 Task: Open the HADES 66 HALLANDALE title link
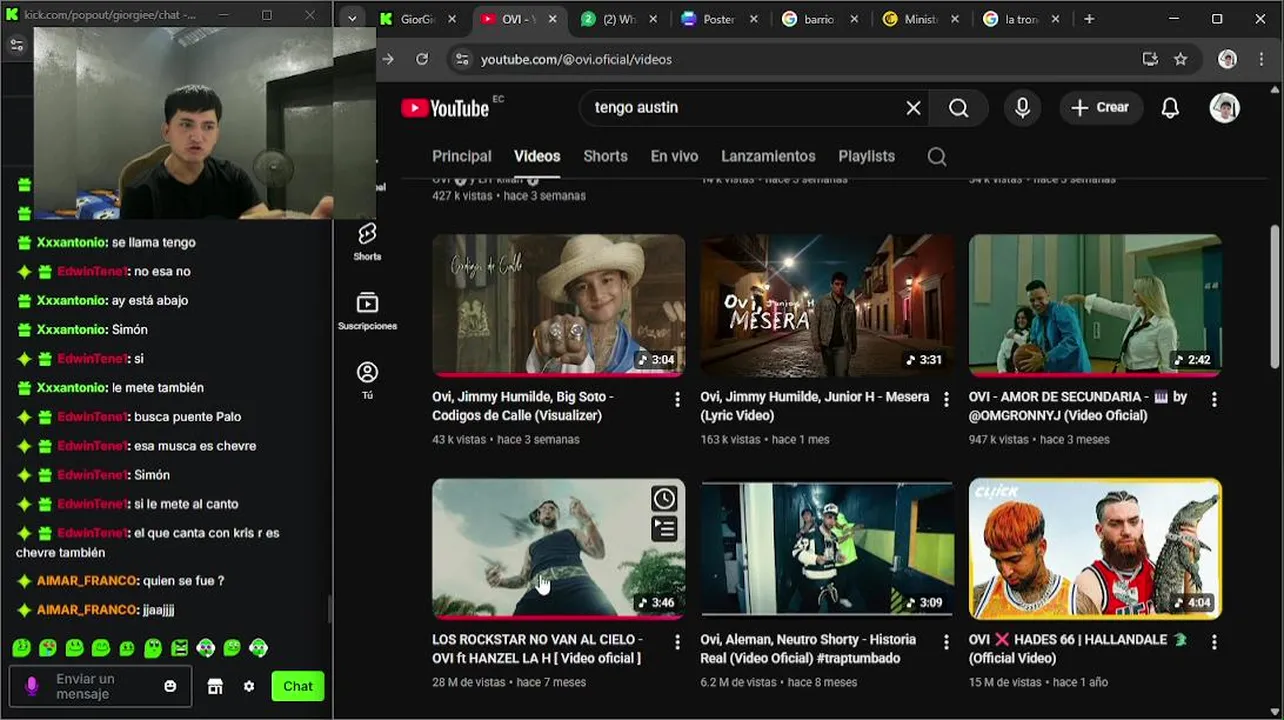click(x=1077, y=649)
